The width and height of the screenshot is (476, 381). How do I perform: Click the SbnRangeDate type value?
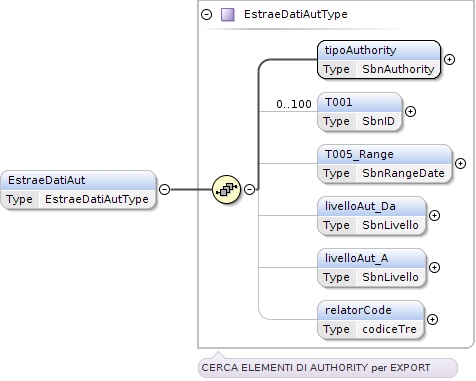coord(403,173)
